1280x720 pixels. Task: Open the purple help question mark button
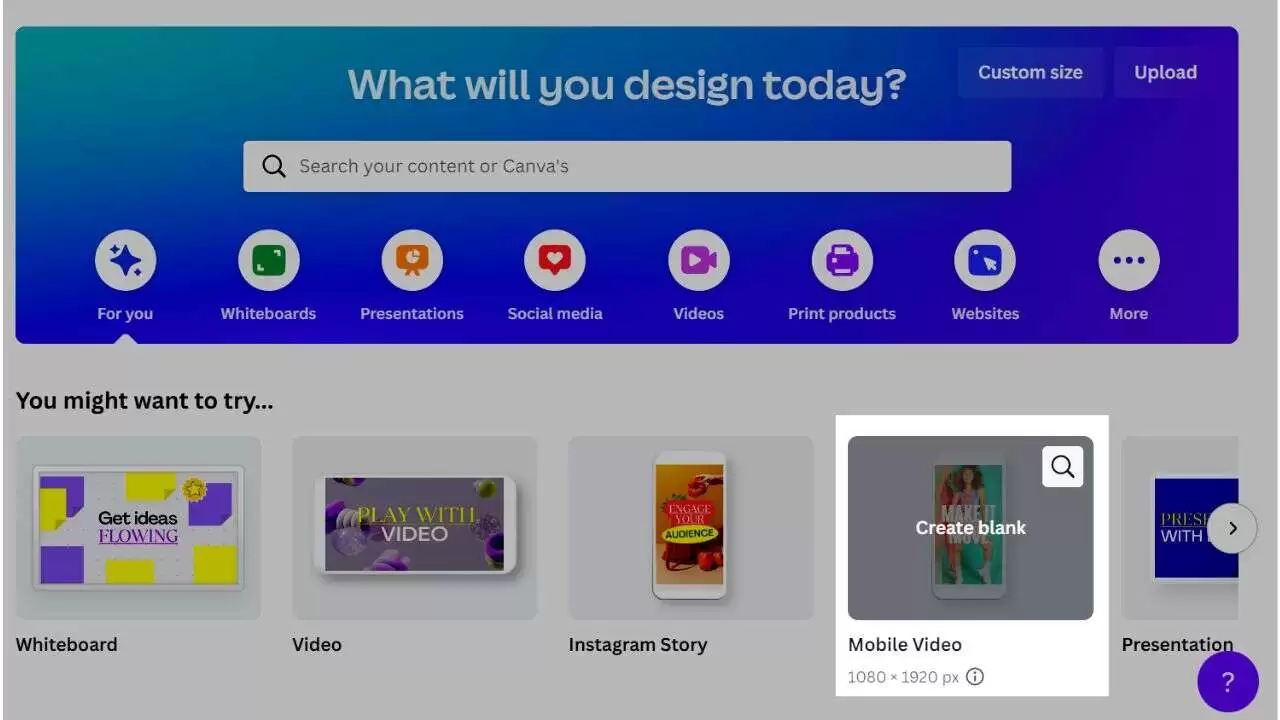1228,682
